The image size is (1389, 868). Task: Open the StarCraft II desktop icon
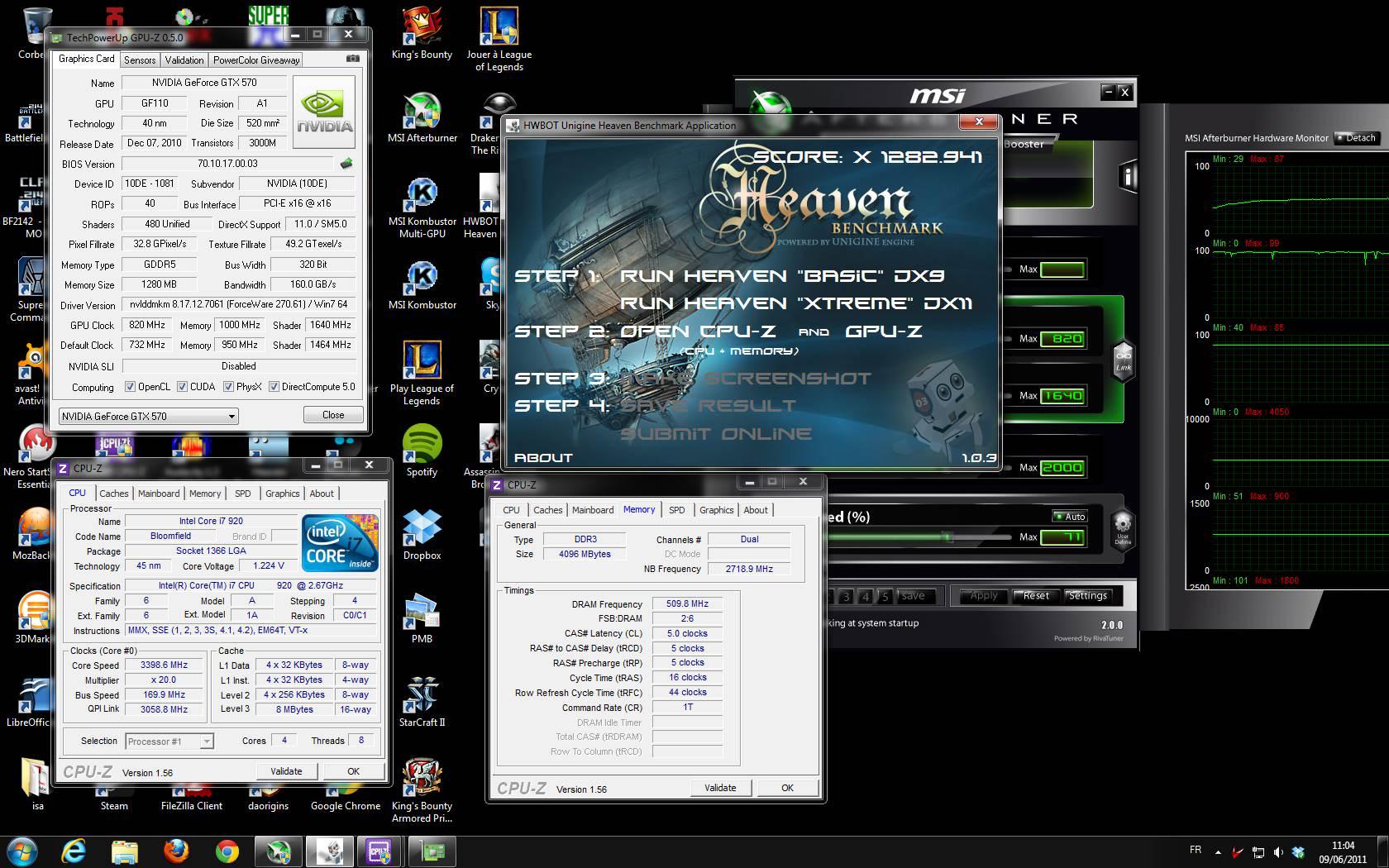422,702
